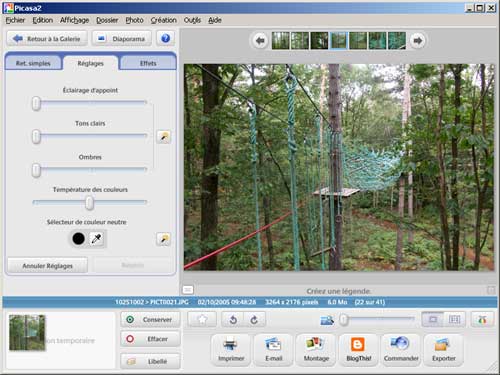Image resolution: width=500 pixels, height=375 pixels.
Task: Rotate photo counterclockwise
Action: point(233,320)
